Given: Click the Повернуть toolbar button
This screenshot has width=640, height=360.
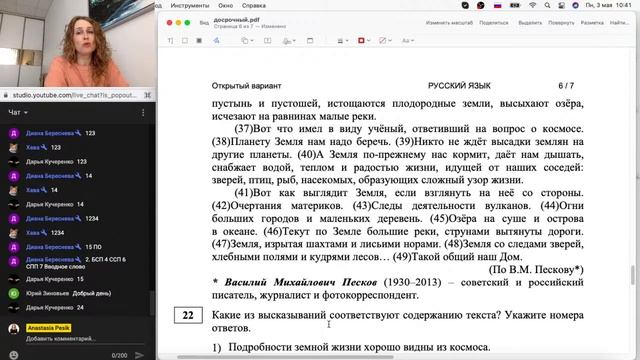Looking at the screenshot, I should (x=561, y=23).
